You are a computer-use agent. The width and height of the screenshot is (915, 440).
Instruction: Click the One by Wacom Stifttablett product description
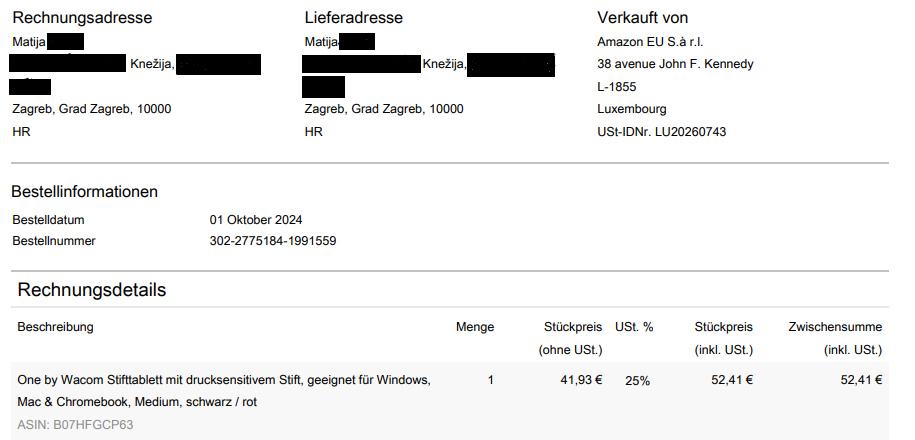pyautogui.click(x=224, y=380)
